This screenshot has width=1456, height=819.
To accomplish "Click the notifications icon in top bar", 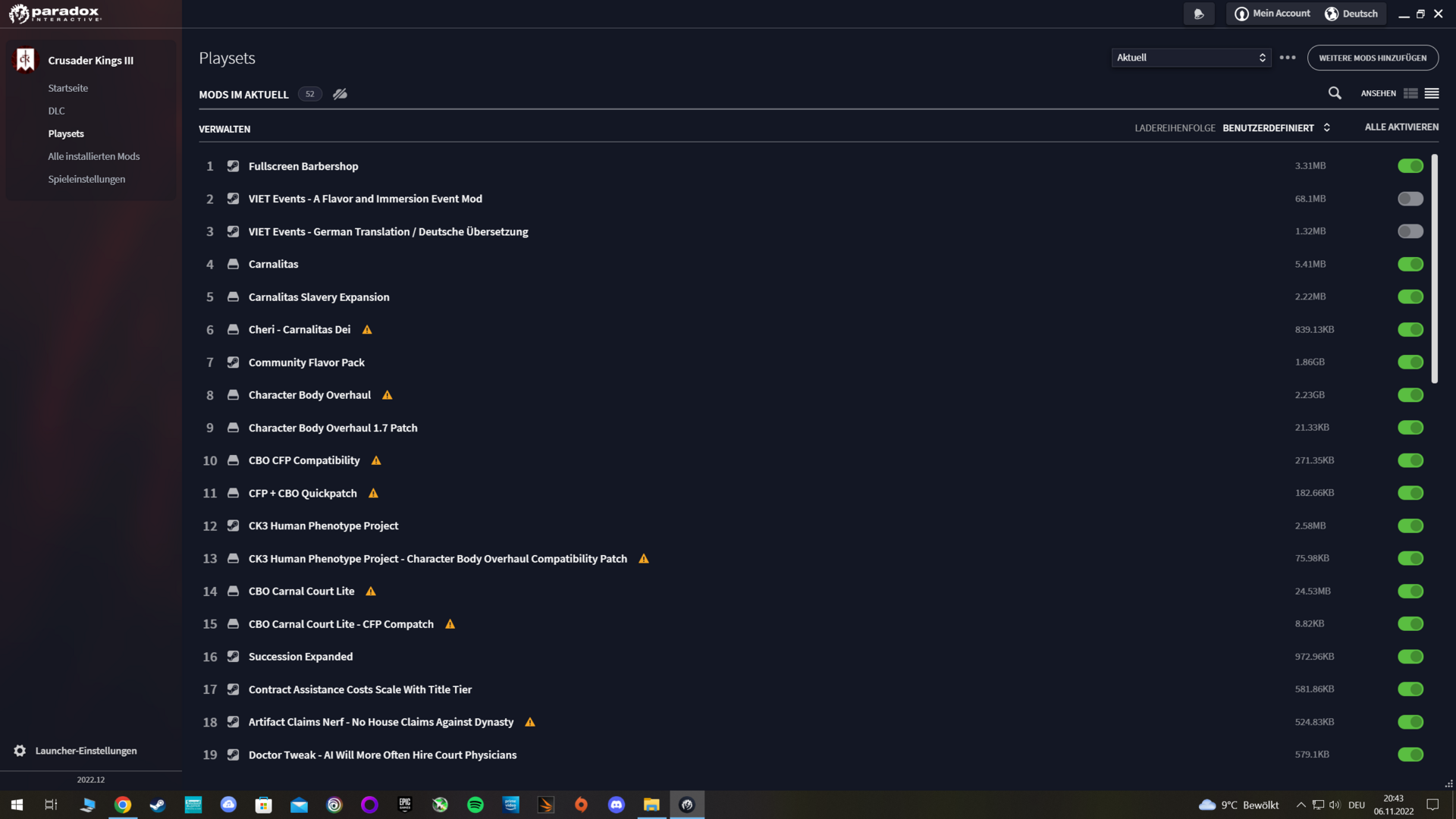I will pos(1199,14).
